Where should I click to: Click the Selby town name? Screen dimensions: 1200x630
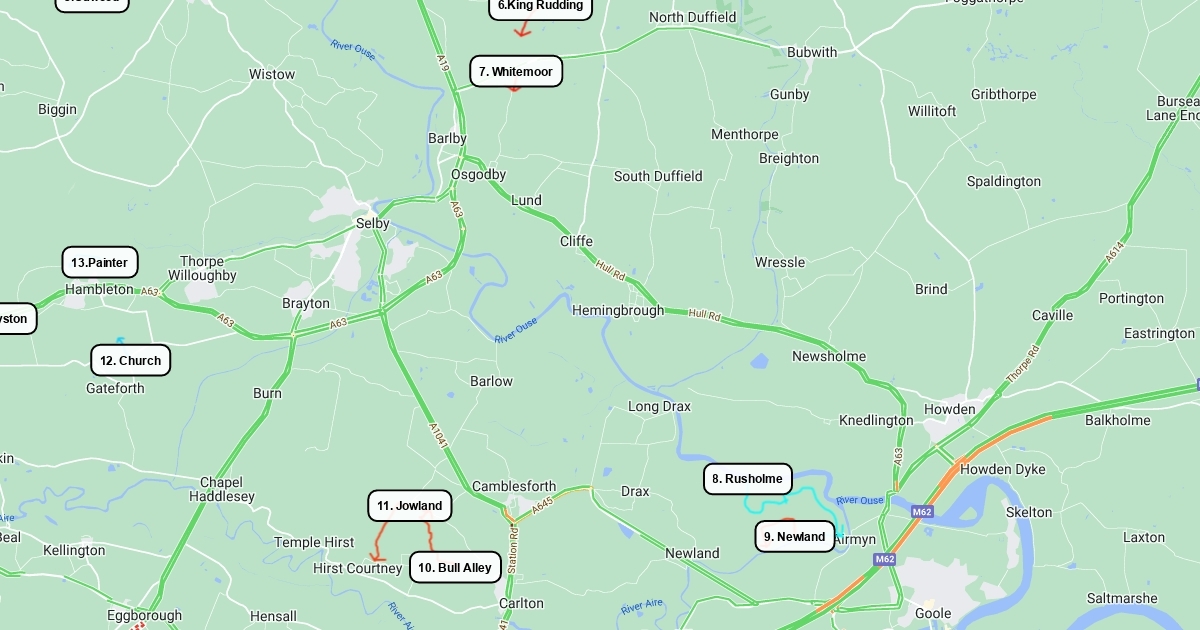coord(373,223)
